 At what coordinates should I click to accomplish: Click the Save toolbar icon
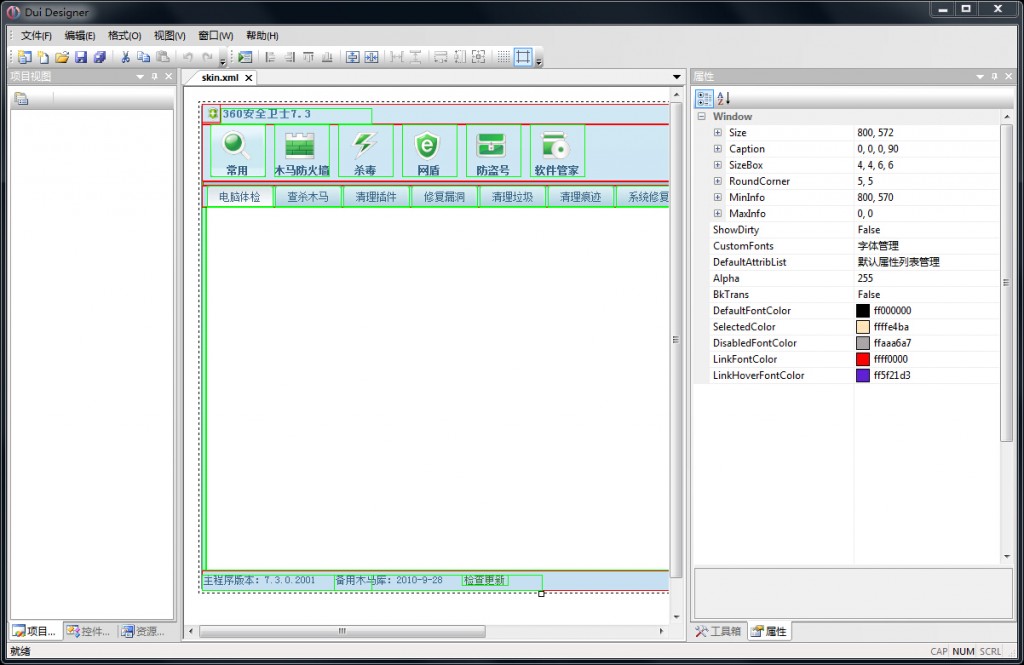[x=81, y=57]
